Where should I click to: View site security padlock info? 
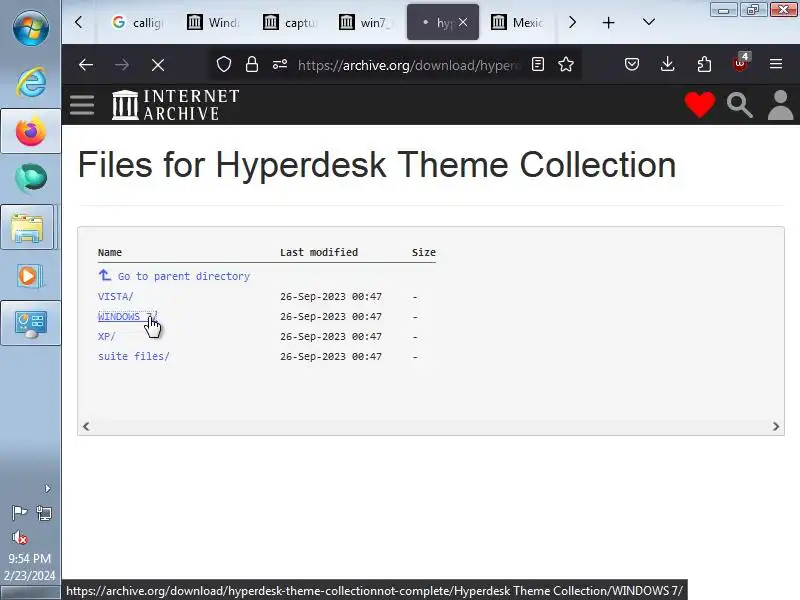(x=252, y=64)
